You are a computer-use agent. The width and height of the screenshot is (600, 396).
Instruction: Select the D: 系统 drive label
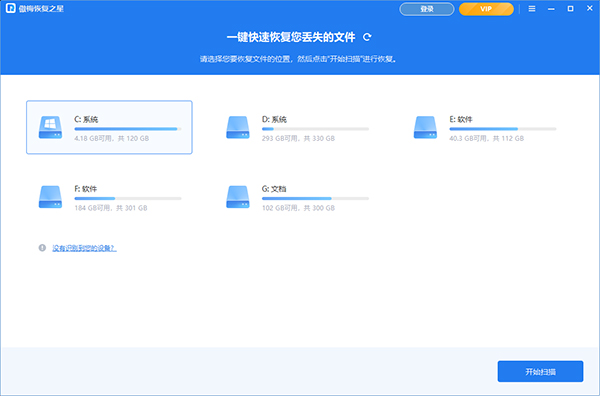(274, 119)
